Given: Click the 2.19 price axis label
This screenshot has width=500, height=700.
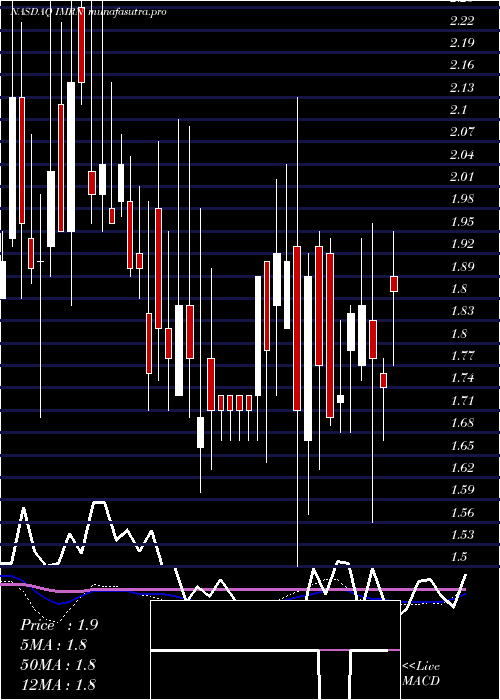Looking at the screenshot, I should pyautogui.click(x=462, y=43).
